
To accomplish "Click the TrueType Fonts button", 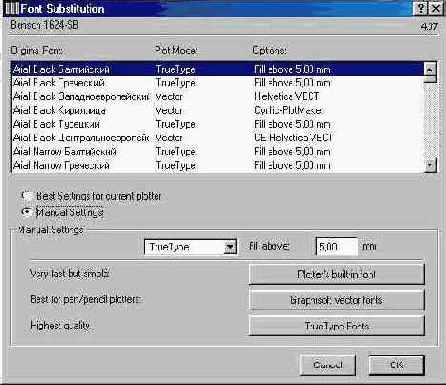I will [336, 326].
